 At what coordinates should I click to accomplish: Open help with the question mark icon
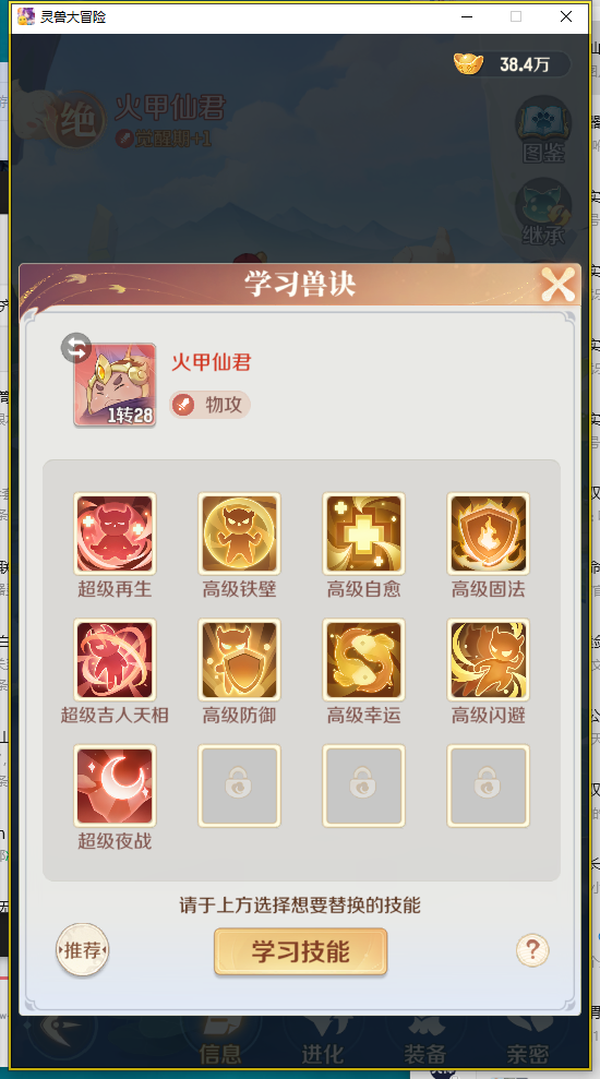click(x=533, y=951)
